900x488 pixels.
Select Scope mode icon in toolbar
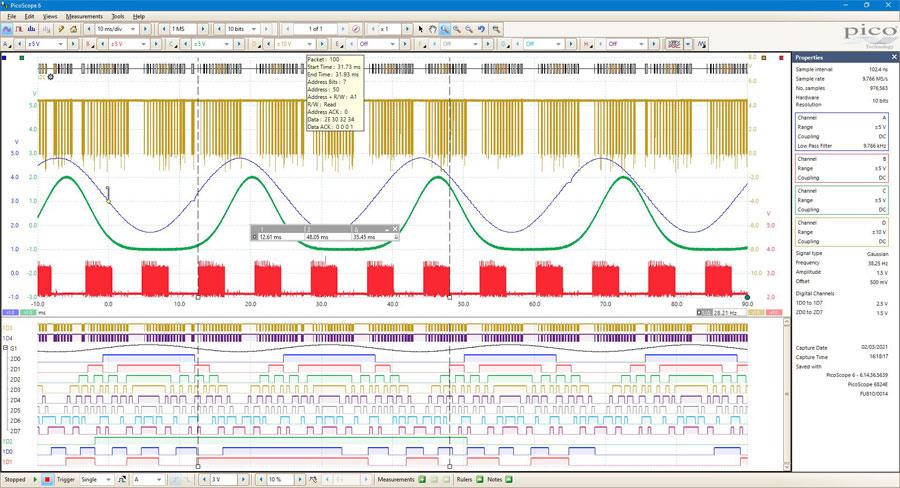tap(7, 29)
